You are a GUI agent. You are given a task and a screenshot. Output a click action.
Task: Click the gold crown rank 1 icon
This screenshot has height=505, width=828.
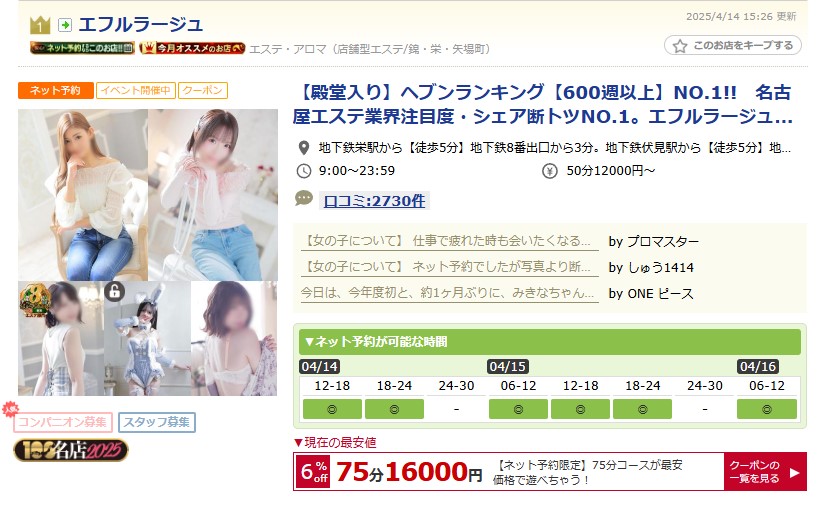pos(40,25)
